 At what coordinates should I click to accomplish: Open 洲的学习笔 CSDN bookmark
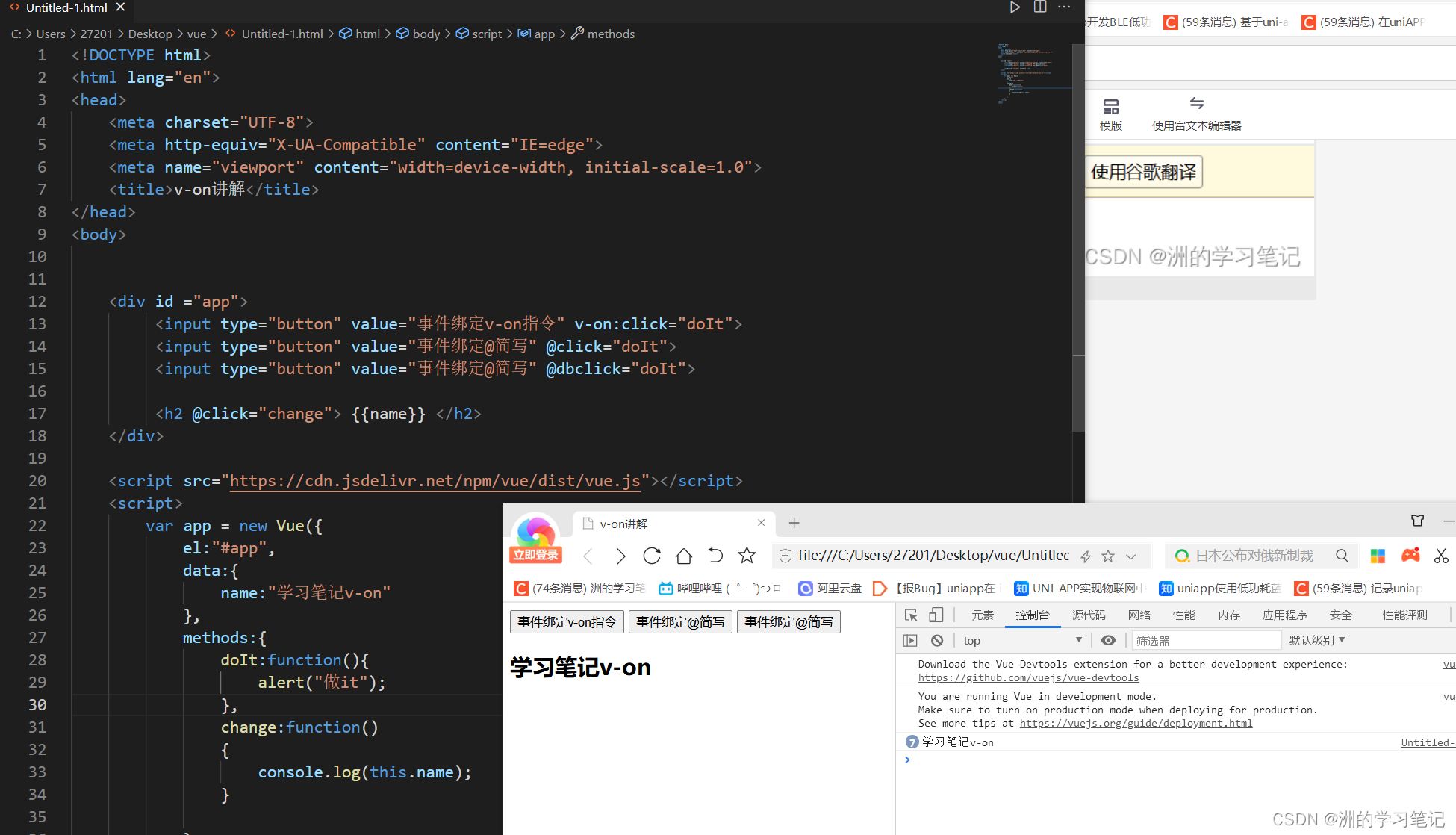coord(579,589)
